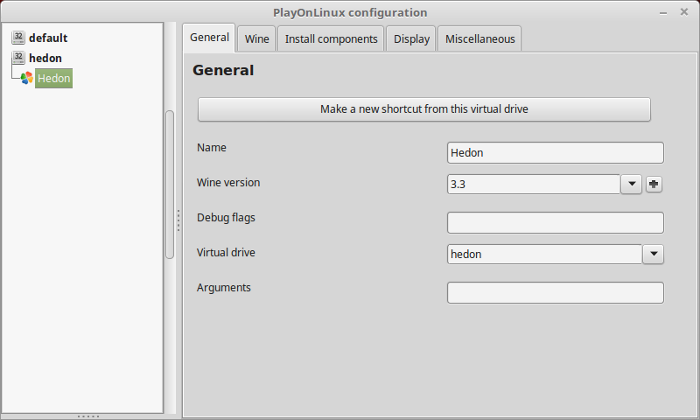This screenshot has height=420, width=700.
Task: Click Make a new shortcut from this virtual drive
Action: 424,109
